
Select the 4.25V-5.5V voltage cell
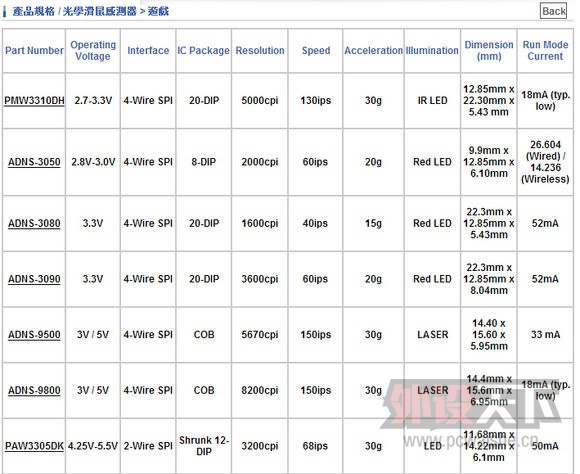tap(93, 446)
